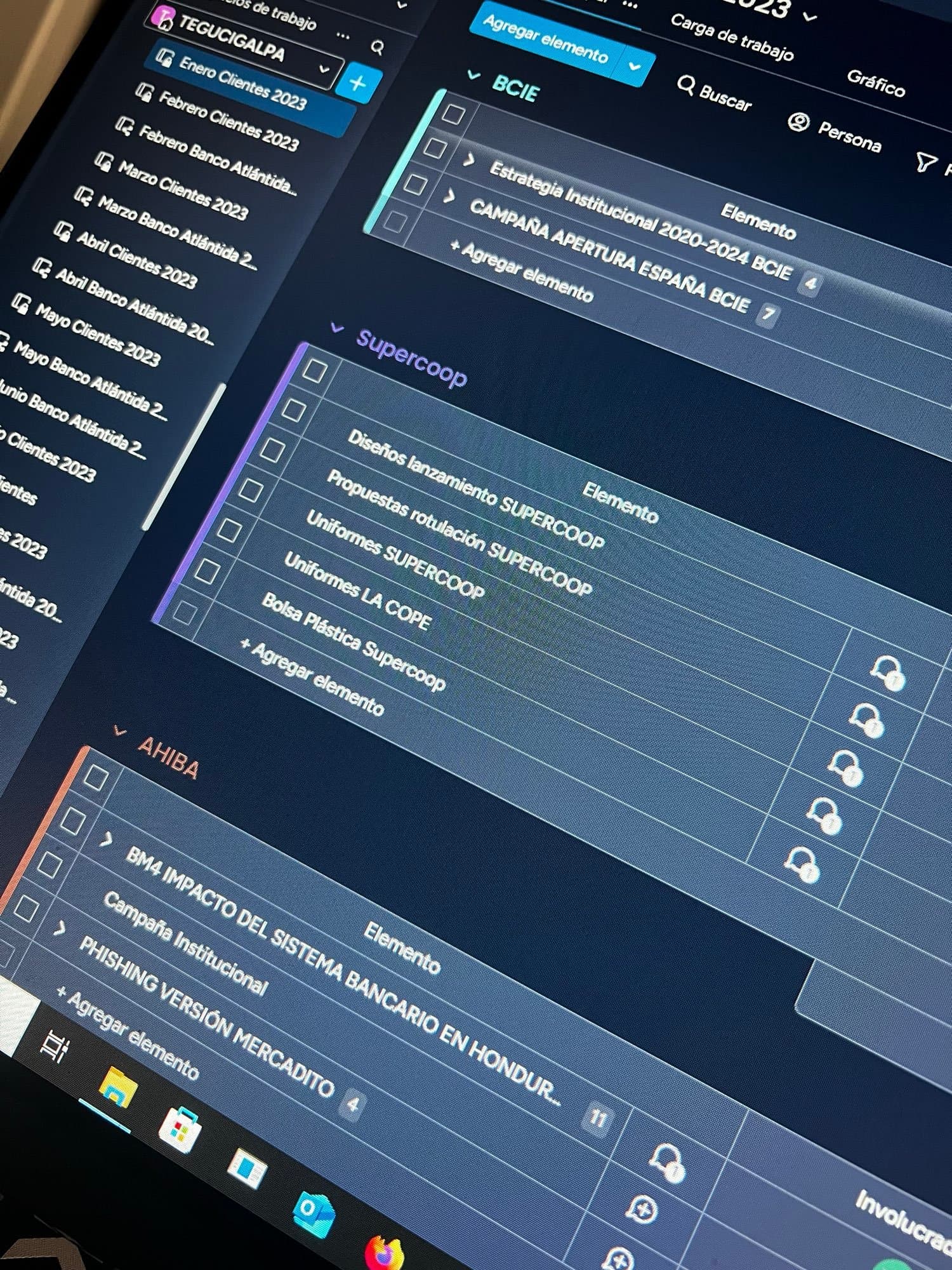
Task: Expand subitems of CAMPAÑA APERTURA ESPAÑA BCIE
Action: coord(449,196)
